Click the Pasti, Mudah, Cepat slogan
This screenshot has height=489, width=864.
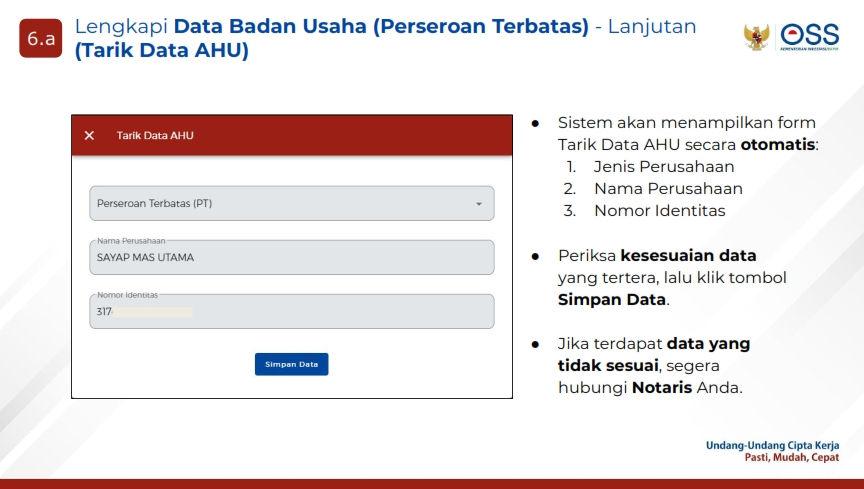point(791,458)
